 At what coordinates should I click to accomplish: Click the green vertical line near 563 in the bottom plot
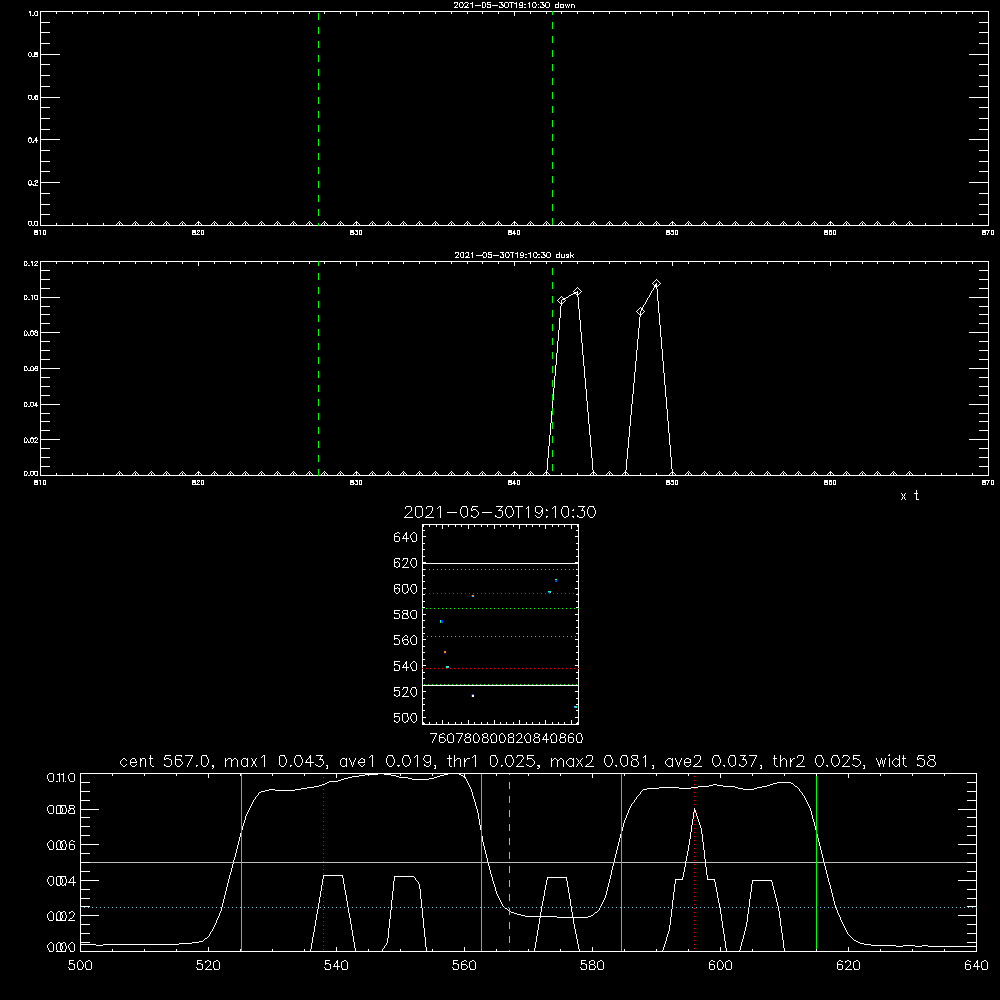click(x=481, y=861)
